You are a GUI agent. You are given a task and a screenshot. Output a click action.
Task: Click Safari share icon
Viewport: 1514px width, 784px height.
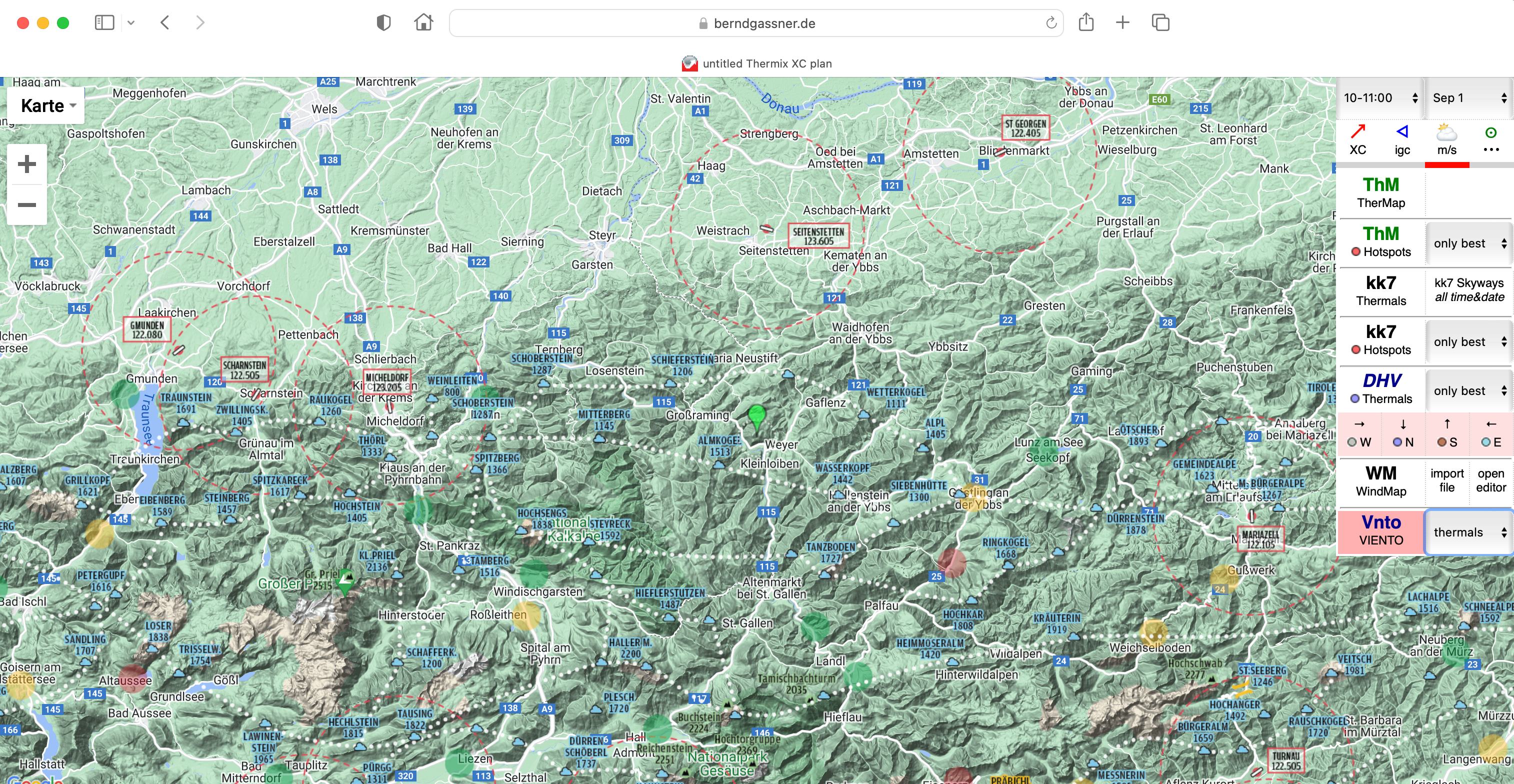click(1085, 23)
